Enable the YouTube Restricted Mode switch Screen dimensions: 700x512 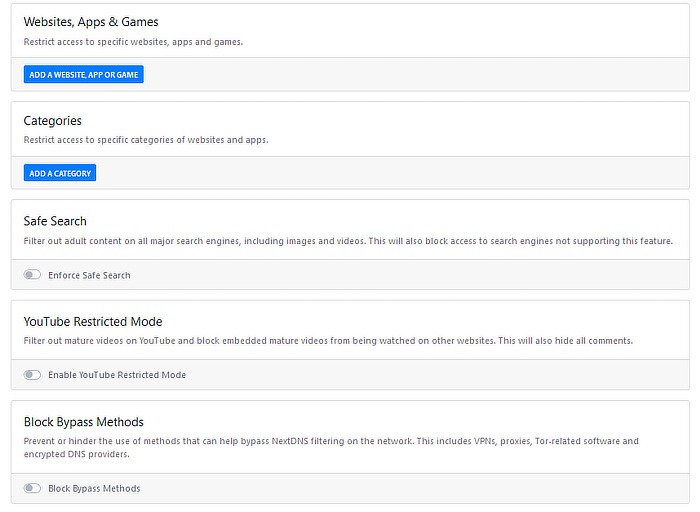pyautogui.click(x=33, y=375)
